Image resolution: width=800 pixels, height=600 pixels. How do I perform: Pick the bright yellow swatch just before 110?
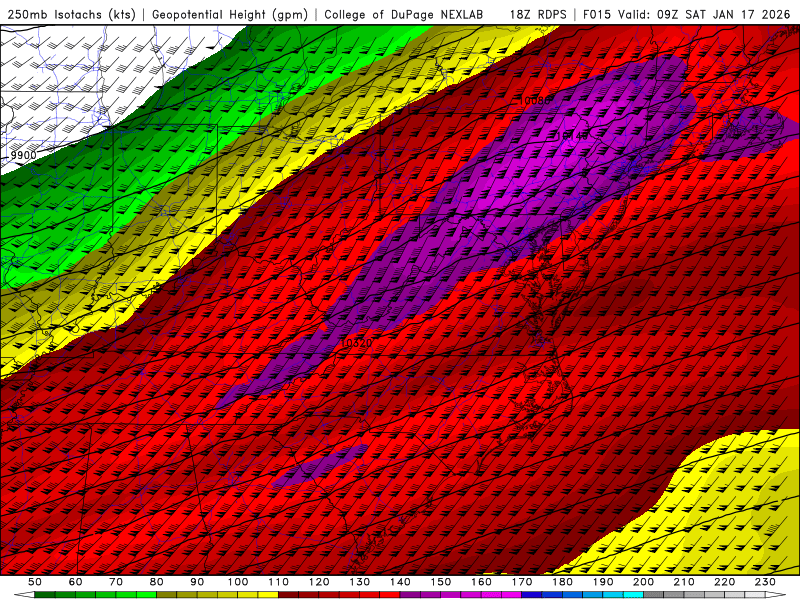pos(268,595)
